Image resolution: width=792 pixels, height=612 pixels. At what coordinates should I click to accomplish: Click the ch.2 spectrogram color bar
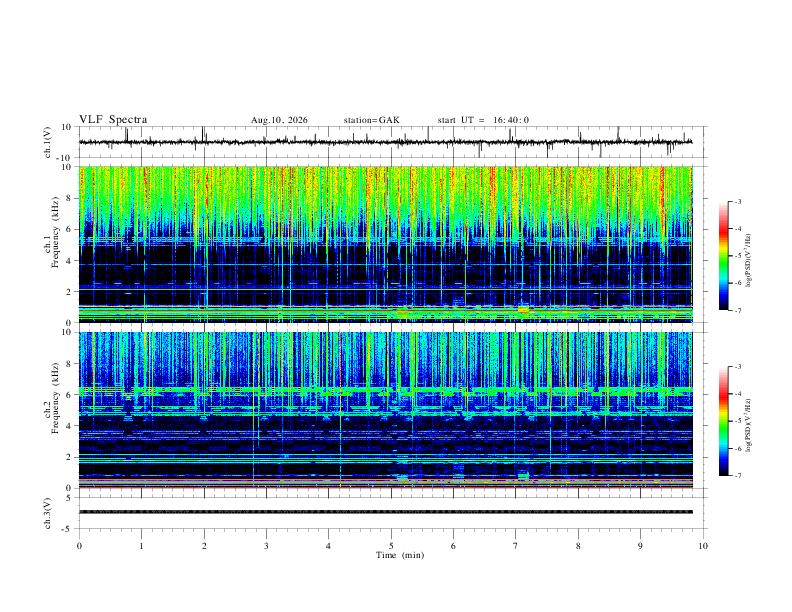723,421
